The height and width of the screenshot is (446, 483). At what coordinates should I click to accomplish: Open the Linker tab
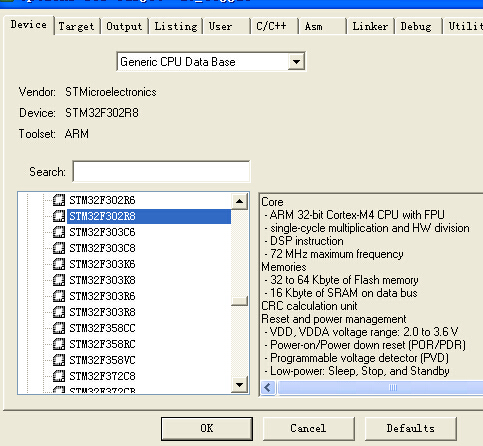pyautogui.click(x=370, y=26)
